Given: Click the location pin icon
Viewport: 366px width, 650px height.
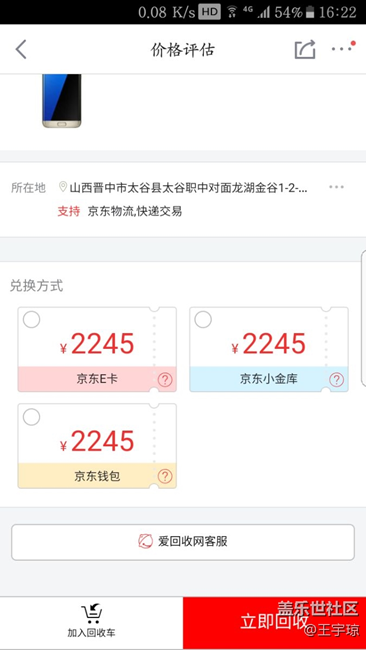Looking at the screenshot, I should [63, 187].
